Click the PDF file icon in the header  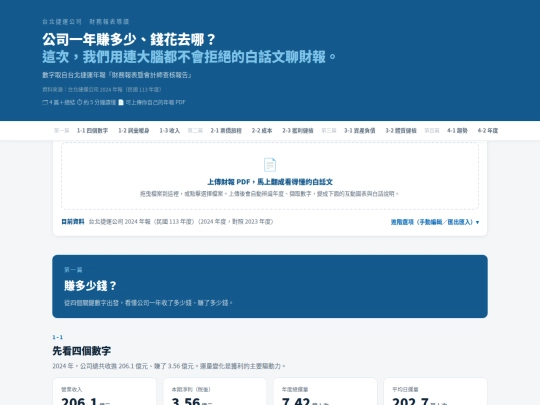coord(121,102)
